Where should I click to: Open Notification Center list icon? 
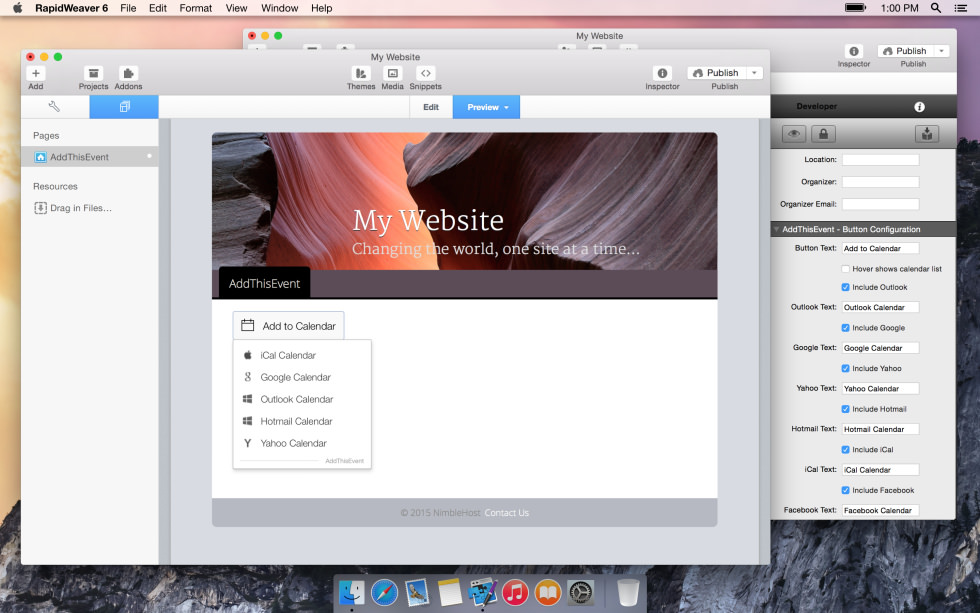click(x=961, y=8)
